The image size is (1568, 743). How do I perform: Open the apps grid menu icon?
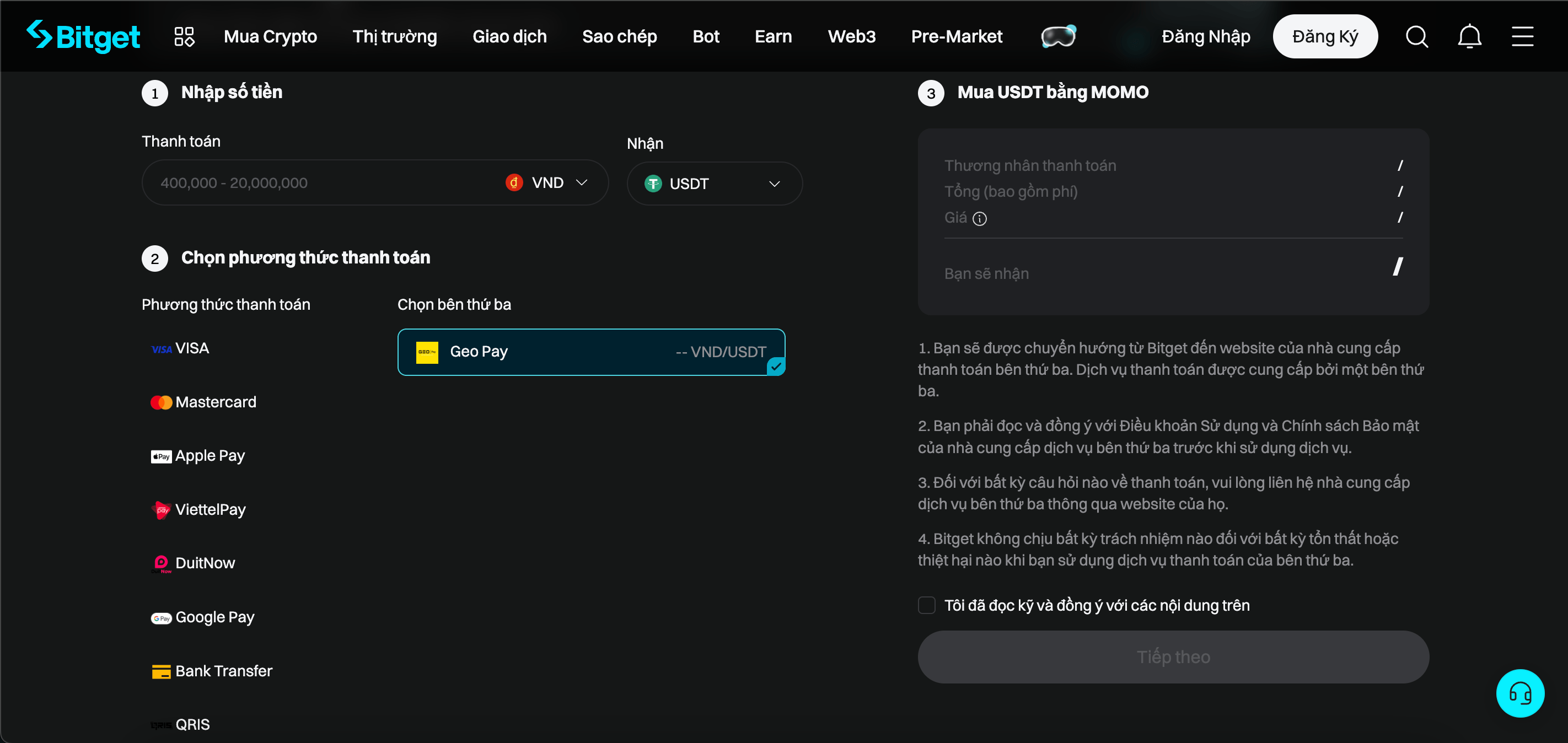185,36
